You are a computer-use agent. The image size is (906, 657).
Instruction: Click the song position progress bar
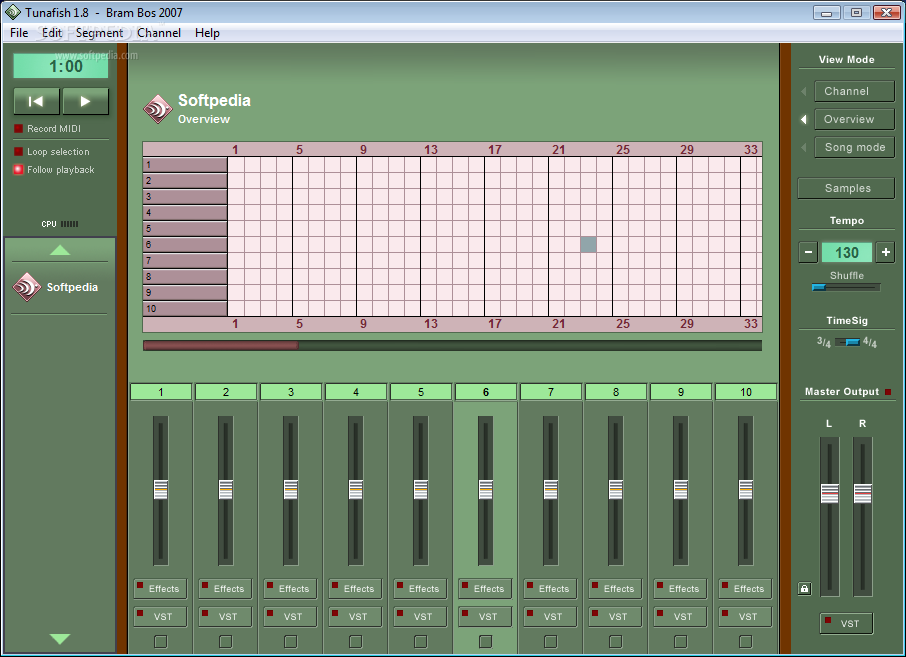click(452, 346)
